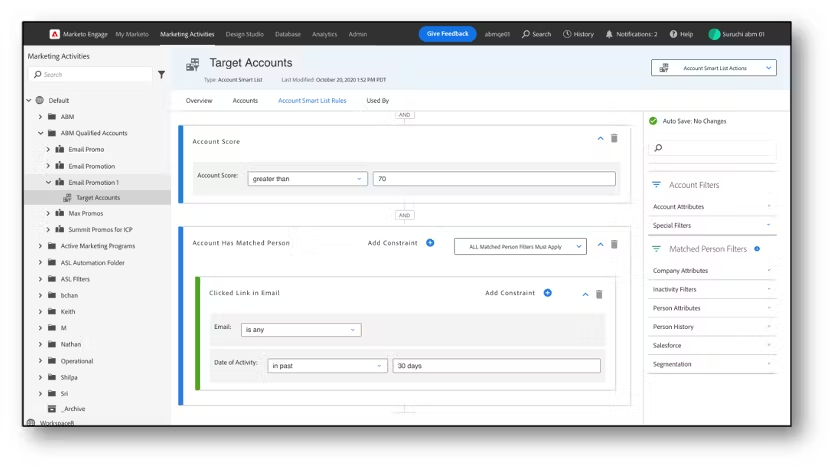834x469 pixels.
Task: Click the filter funnel icon in tree search
Action: click(x=161, y=75)
